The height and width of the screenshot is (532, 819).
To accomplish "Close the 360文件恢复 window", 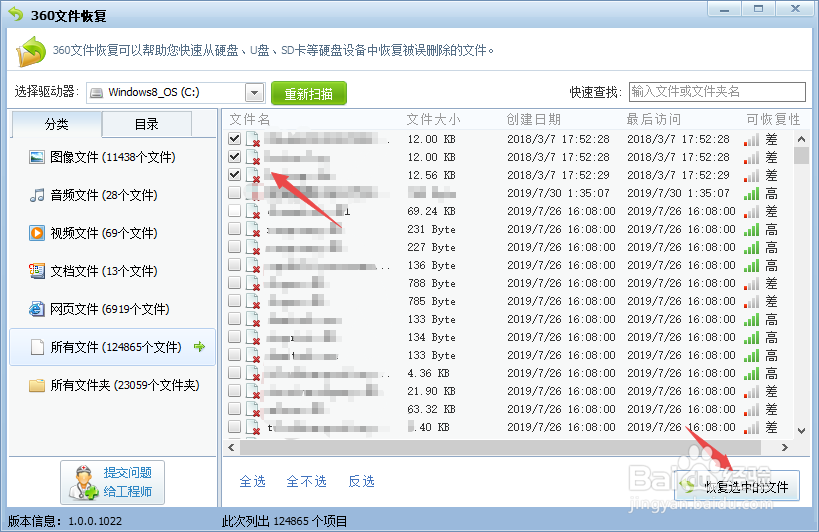I will pyautogui.click(x=795, y=9).
